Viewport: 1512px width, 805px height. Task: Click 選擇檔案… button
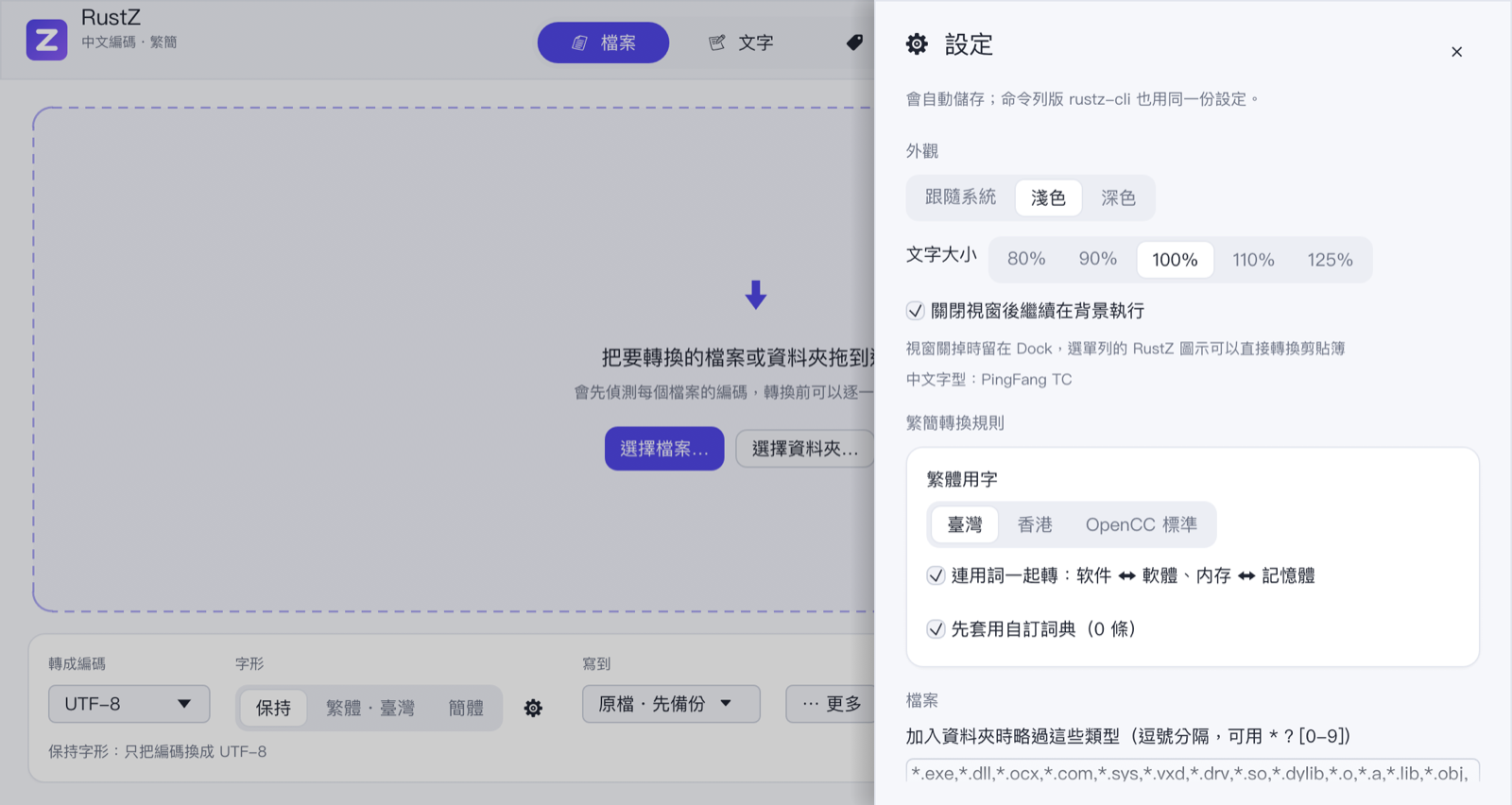[664, 449]
